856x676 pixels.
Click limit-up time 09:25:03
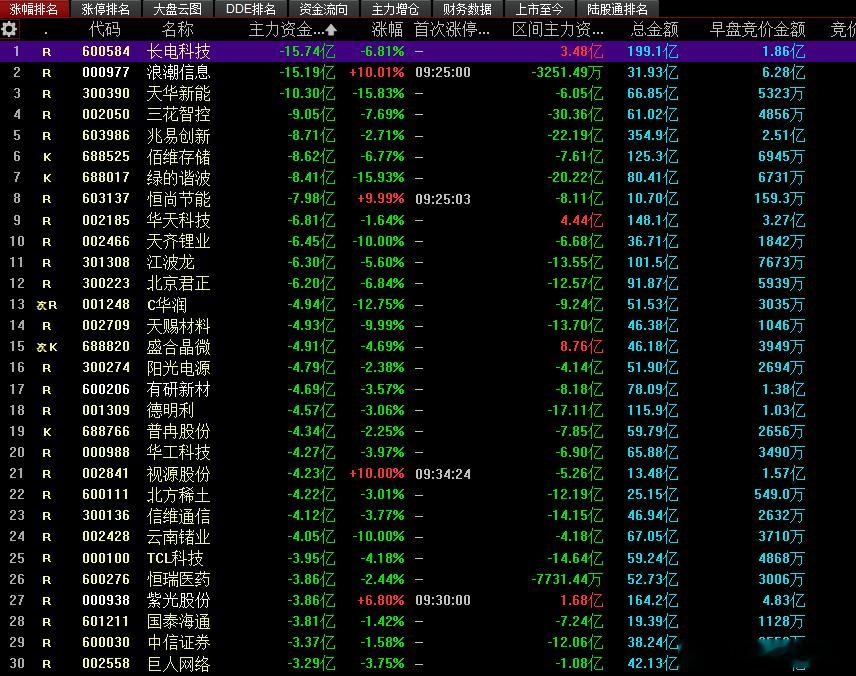pos(443,199)
